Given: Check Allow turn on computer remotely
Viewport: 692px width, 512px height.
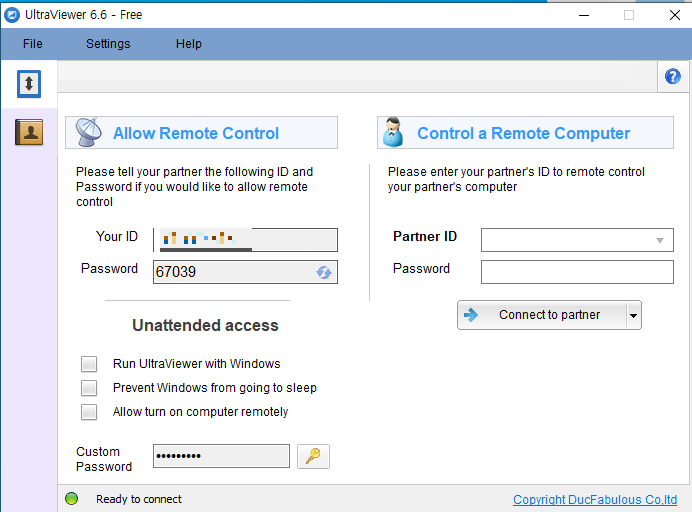Looking at the screenshot, I should [89, 412].
